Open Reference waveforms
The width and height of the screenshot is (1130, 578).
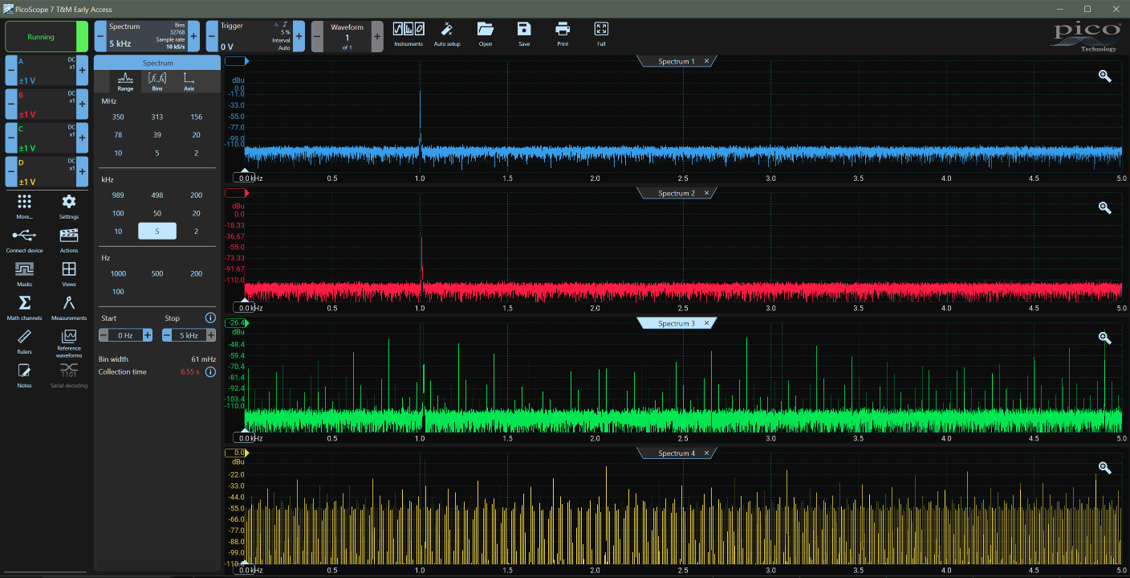click(x=68, y=341)
